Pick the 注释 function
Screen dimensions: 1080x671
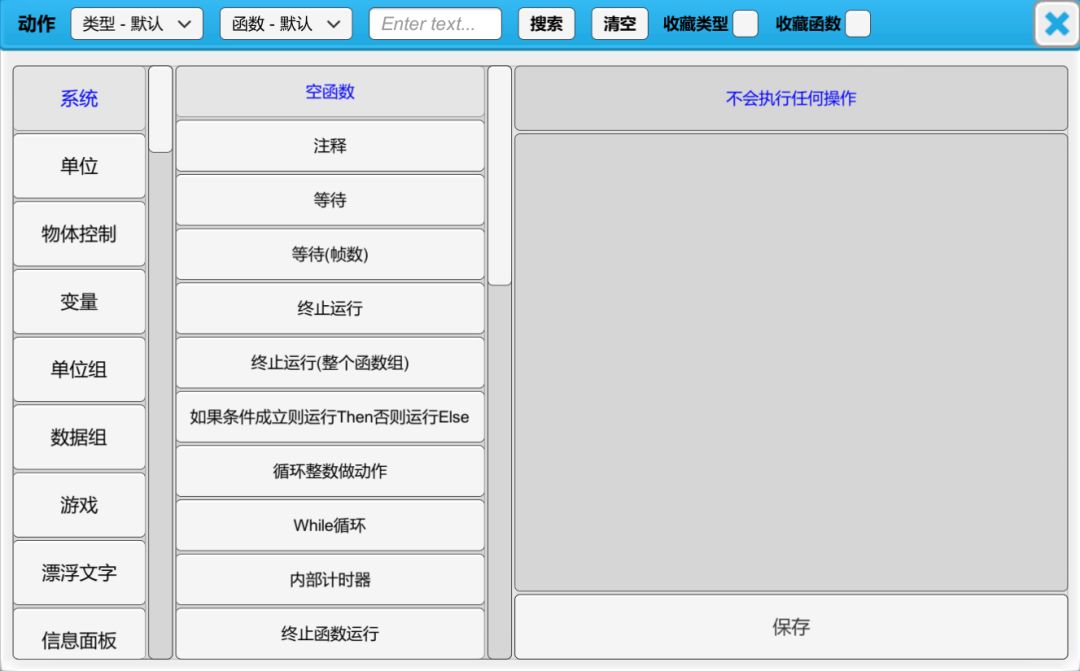(330, 146)
